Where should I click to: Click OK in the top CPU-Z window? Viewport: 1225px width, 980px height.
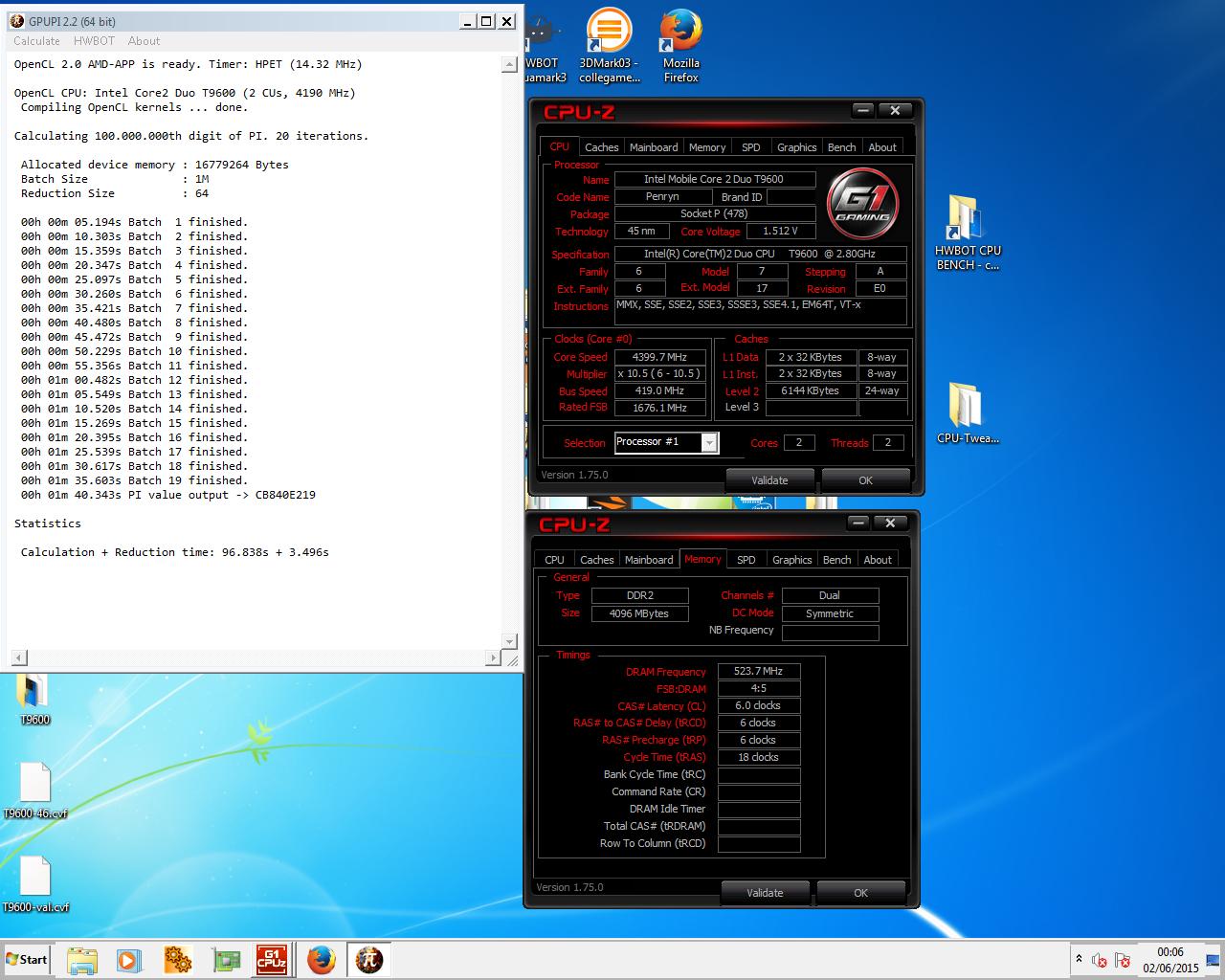865,480
